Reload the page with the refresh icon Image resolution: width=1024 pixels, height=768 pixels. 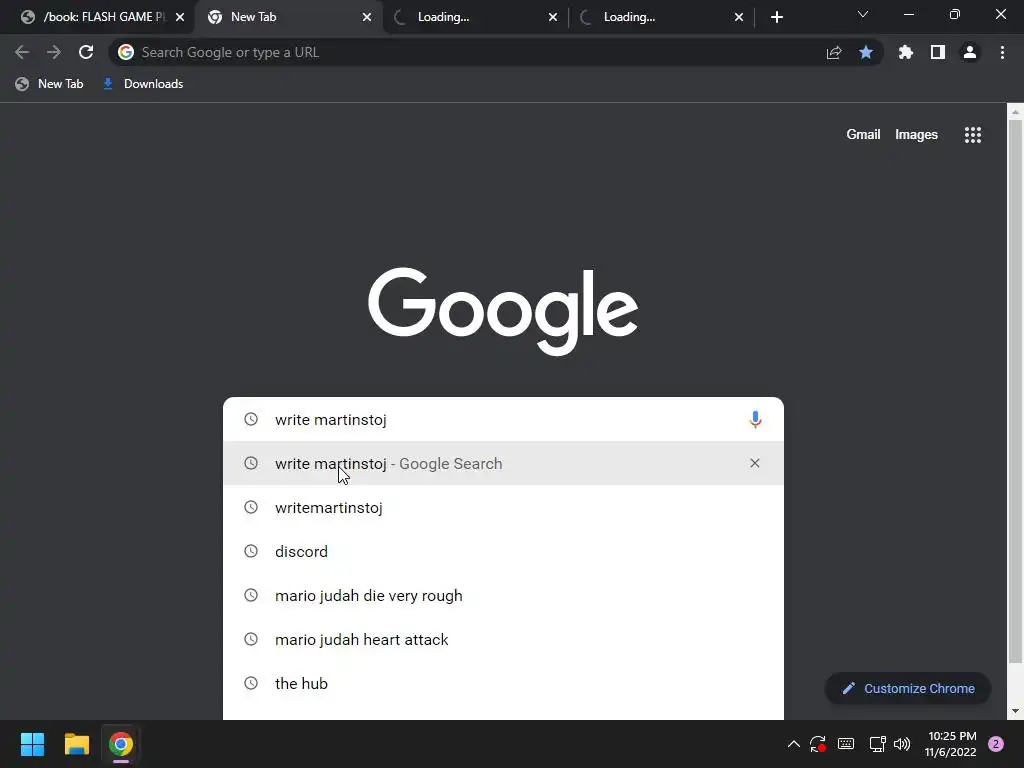86,52
